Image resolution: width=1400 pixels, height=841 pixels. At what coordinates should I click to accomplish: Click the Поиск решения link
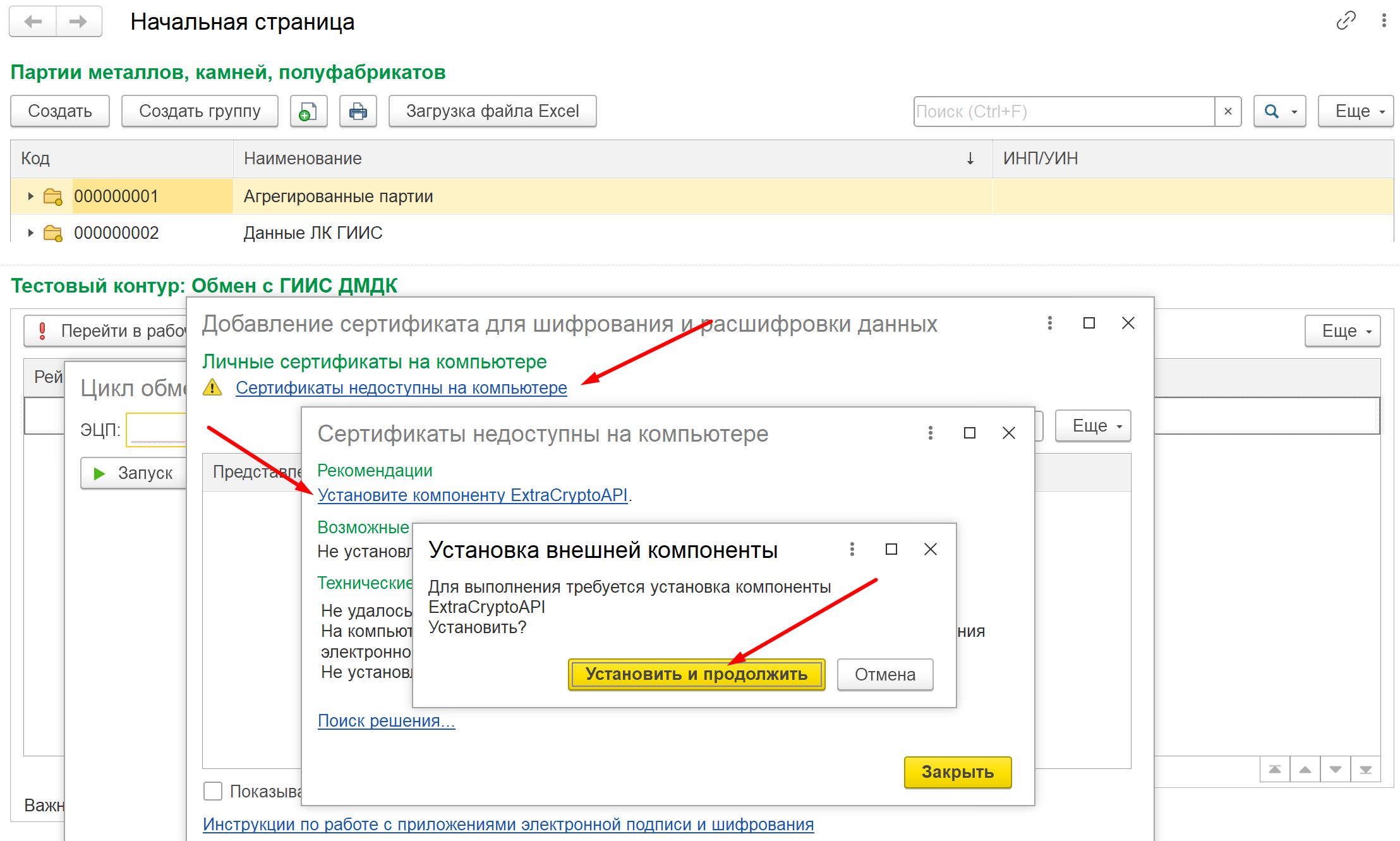[x=386, y=720]
